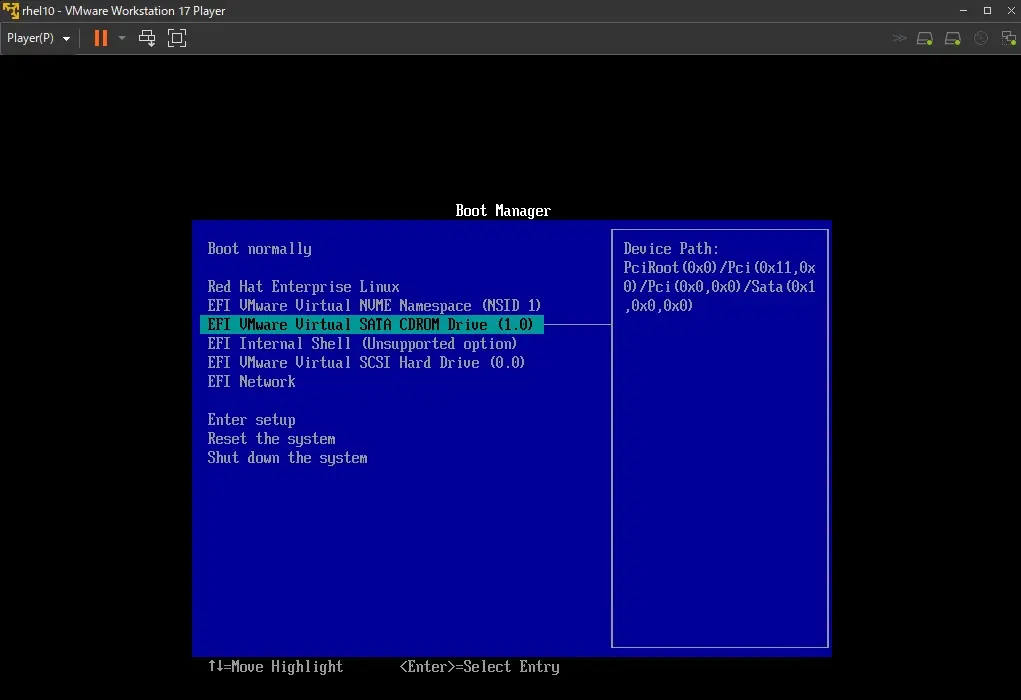Screen dimensions: 1021x700
Task: Select the EFI Network boot option
Action: coord(251,381)
